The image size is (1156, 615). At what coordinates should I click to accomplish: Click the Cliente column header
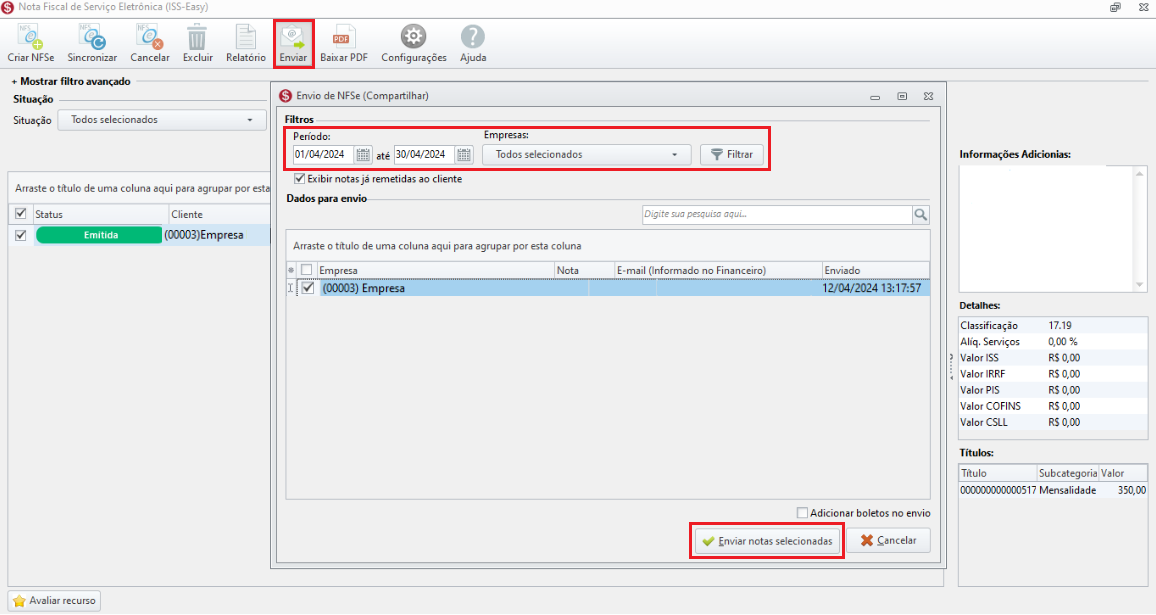(220, 214)
